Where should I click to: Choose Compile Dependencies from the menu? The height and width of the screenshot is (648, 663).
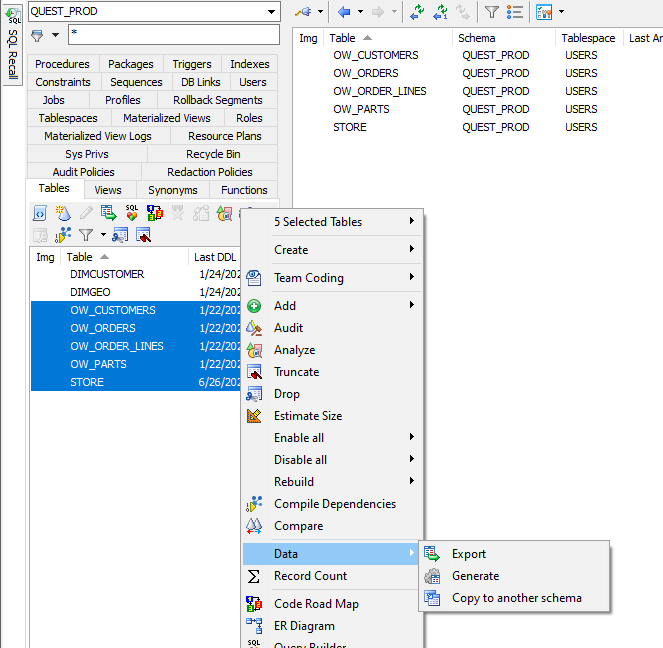[x=332, y=503]
